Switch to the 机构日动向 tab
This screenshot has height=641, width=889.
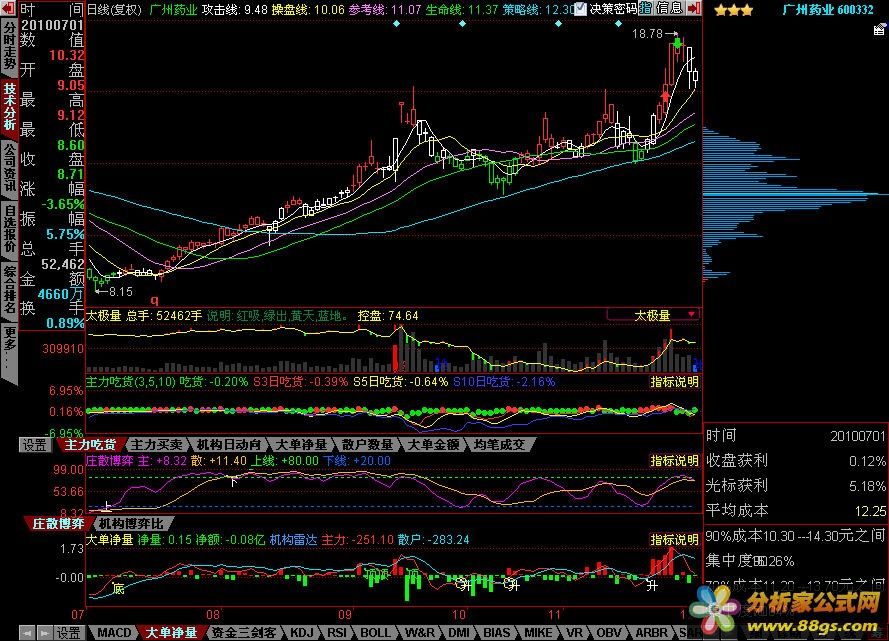229,445
